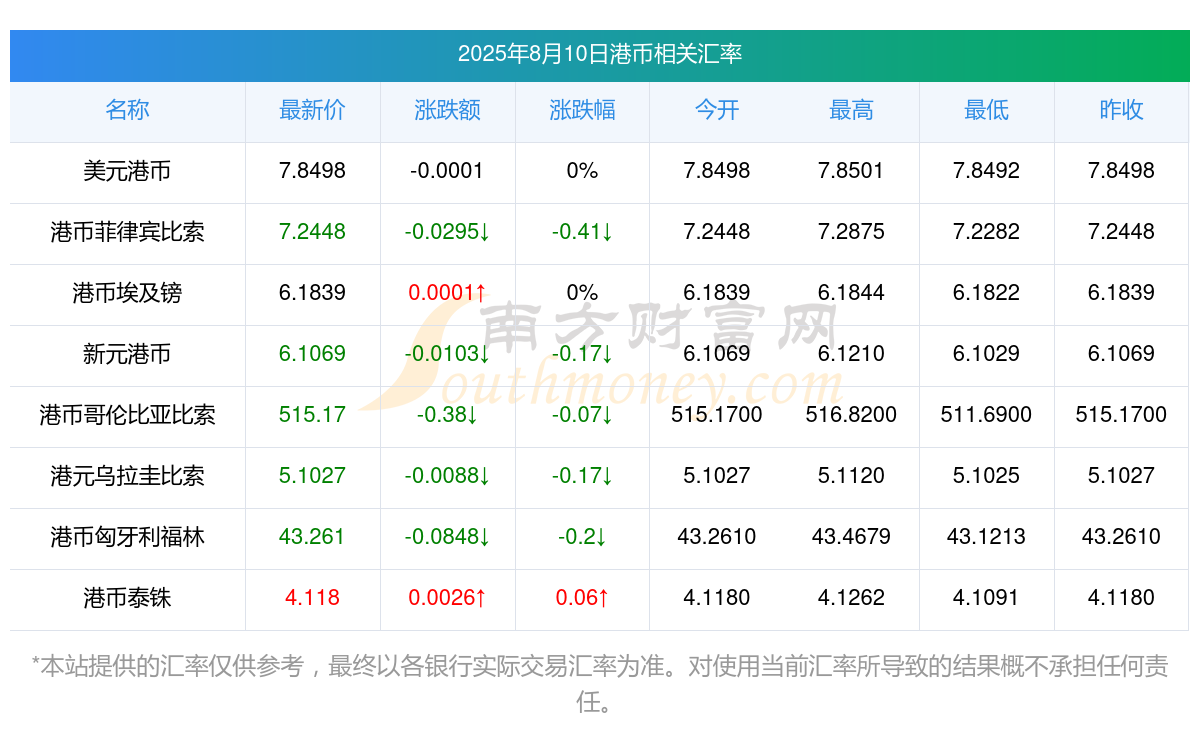Click the disclaimer text beginning *本站提供的汇率

600,684
